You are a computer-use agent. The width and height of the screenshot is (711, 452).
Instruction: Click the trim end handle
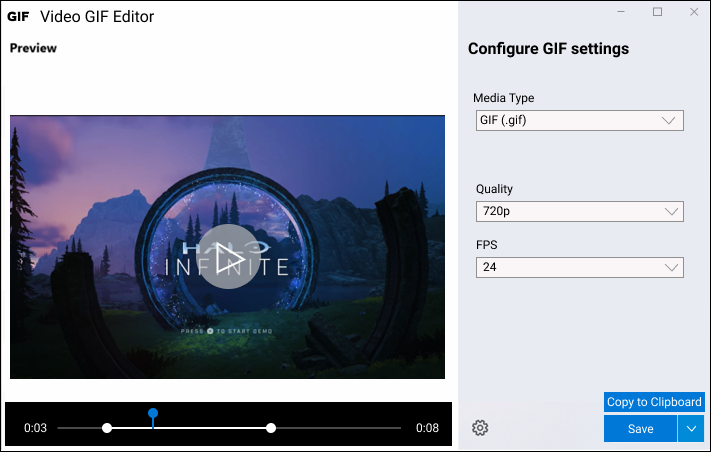click(x=271, y=428)
